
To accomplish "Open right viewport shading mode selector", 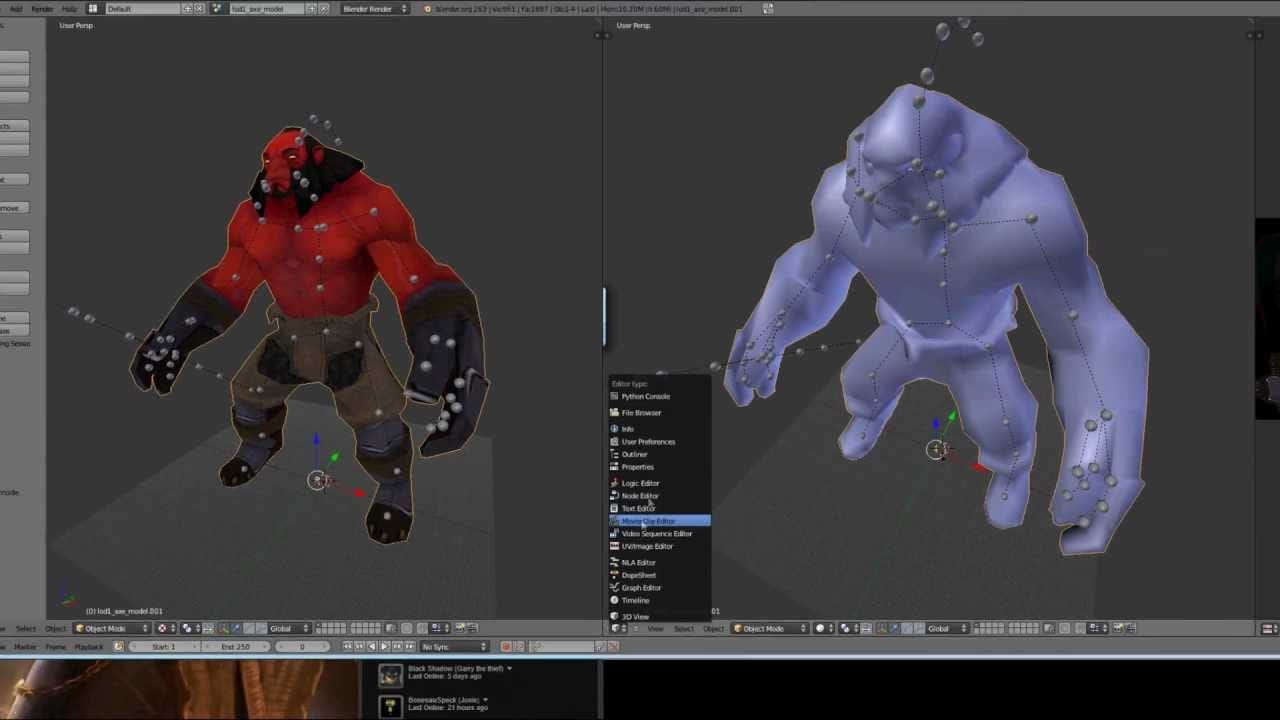I will [825, 628].
